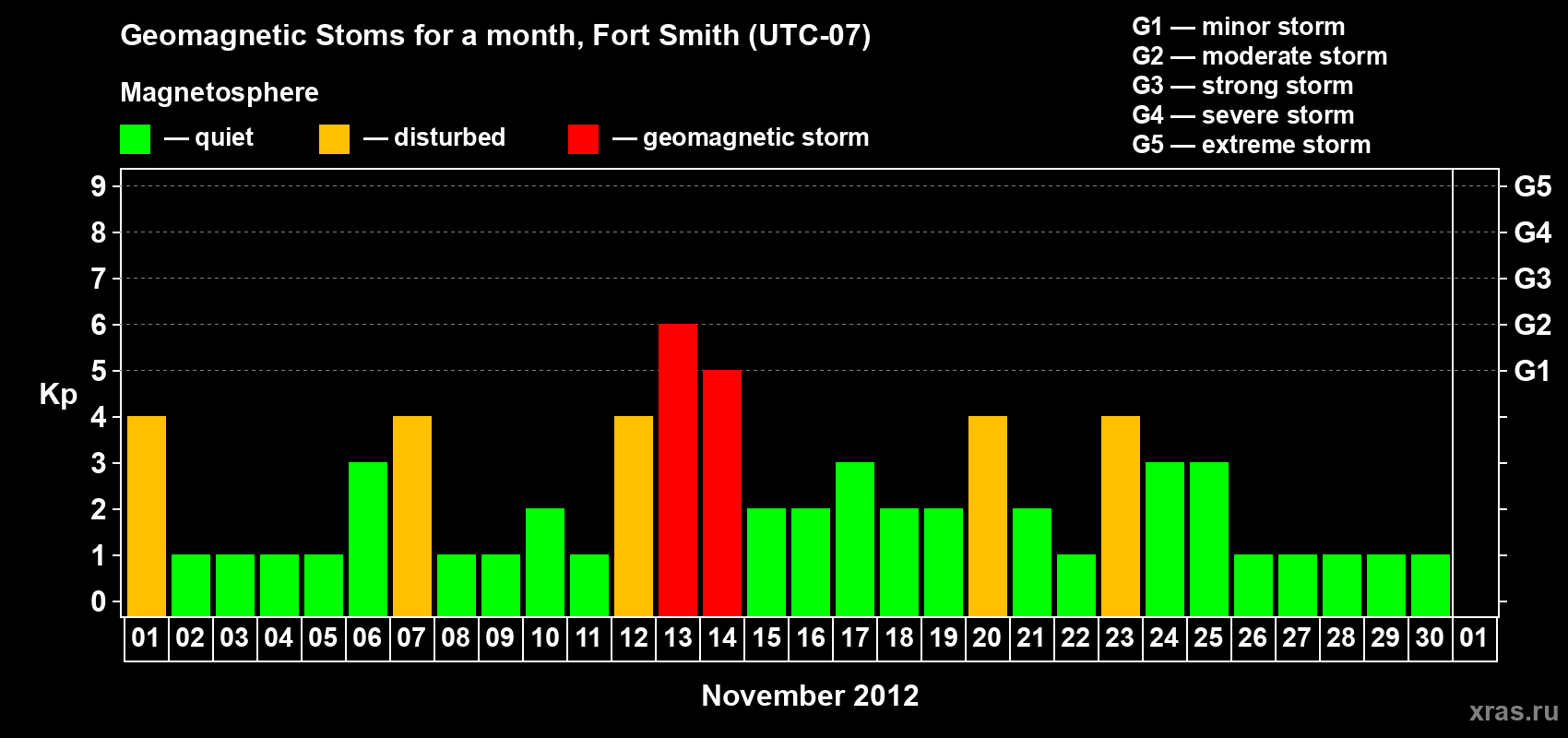
Task: Click date label 30 on the axis
Action: 1431,637
